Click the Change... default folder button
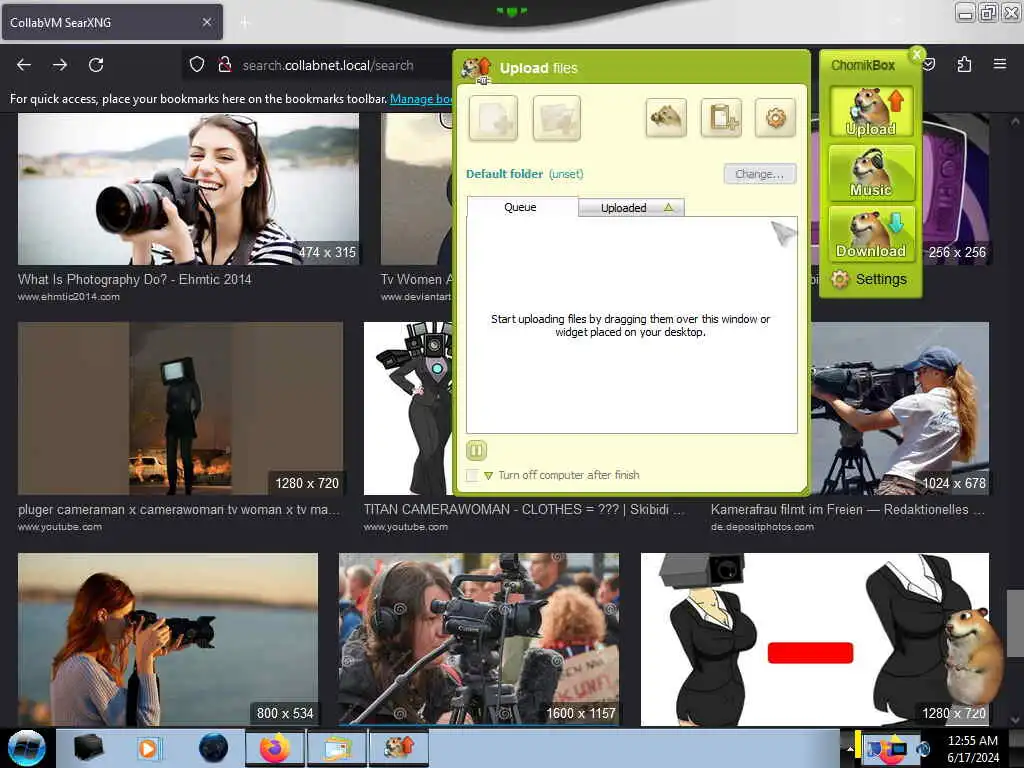Image resolution: width=1024 pixels, height=768 pixels. click(760, 174)
